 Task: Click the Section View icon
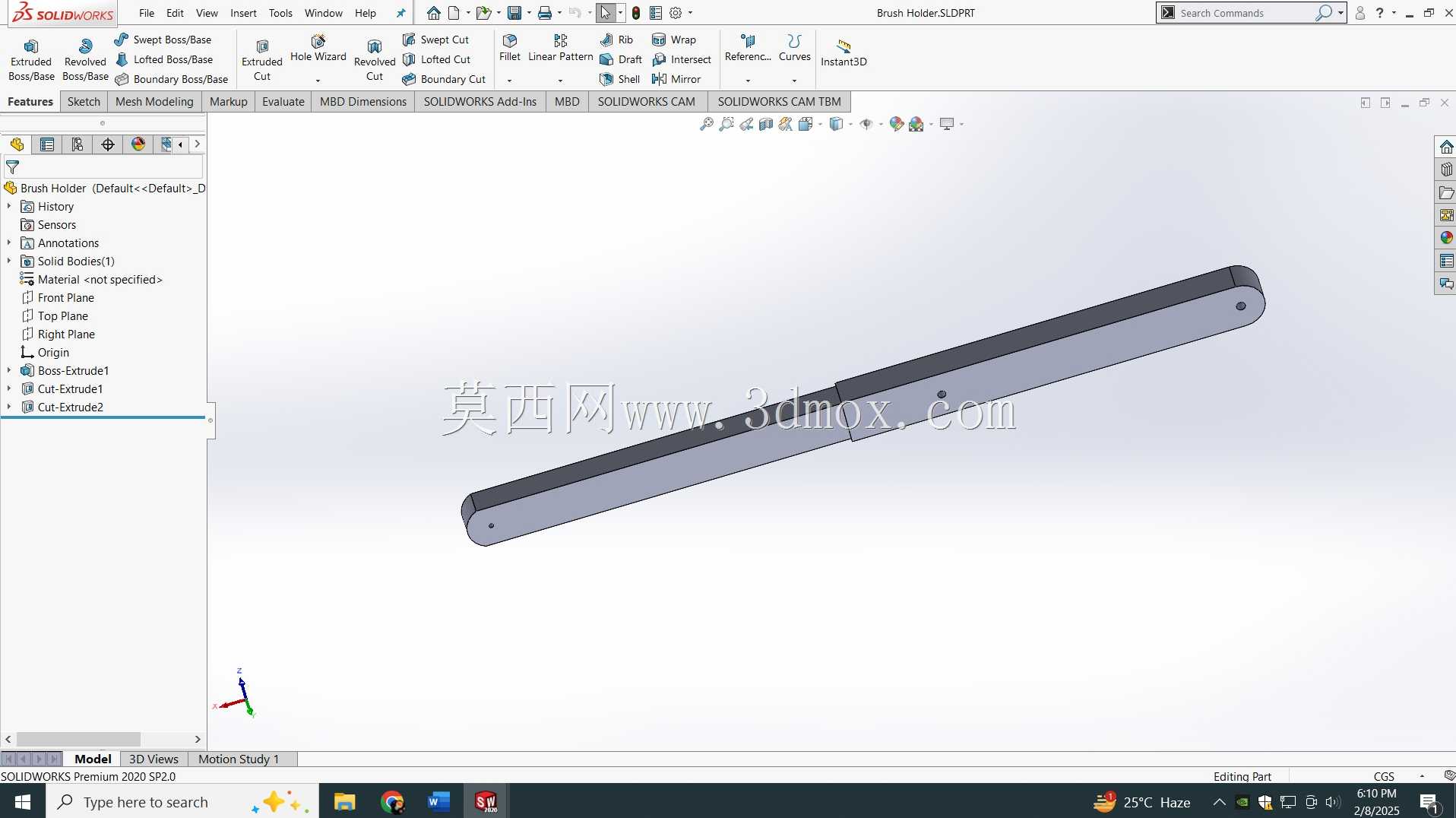[766, 124]
